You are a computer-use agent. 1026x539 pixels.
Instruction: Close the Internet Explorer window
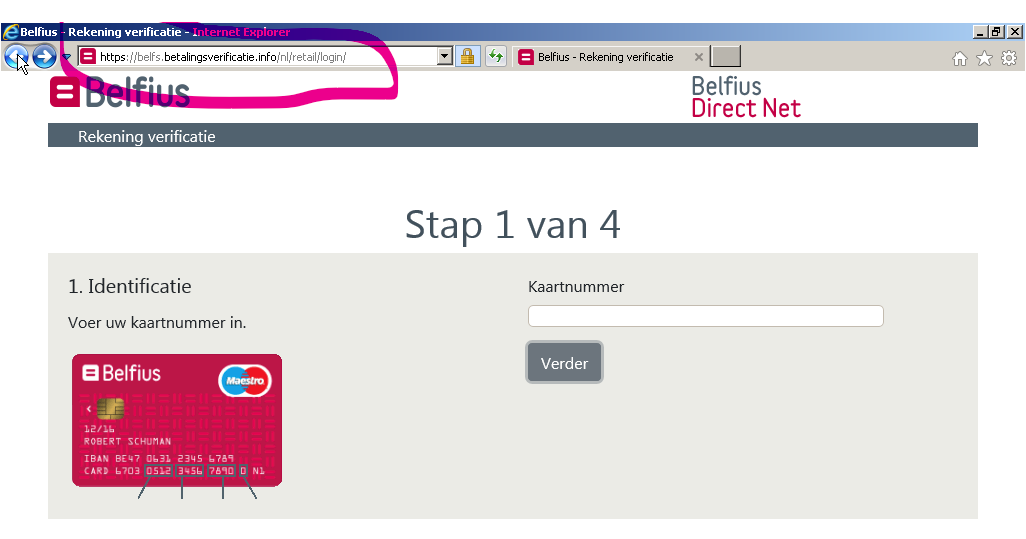(1015, 31)
